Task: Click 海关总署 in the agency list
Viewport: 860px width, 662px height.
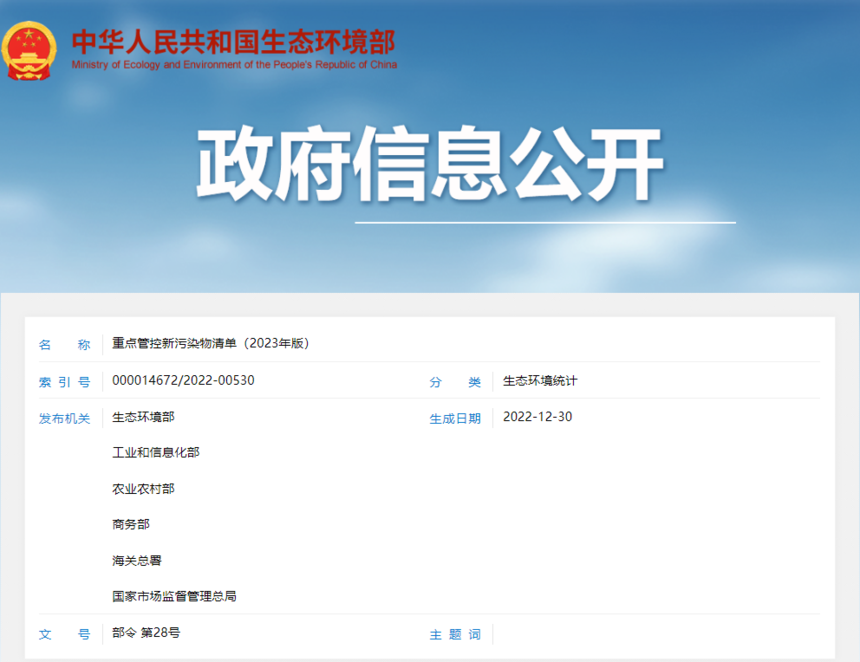Action: point(137,560)
